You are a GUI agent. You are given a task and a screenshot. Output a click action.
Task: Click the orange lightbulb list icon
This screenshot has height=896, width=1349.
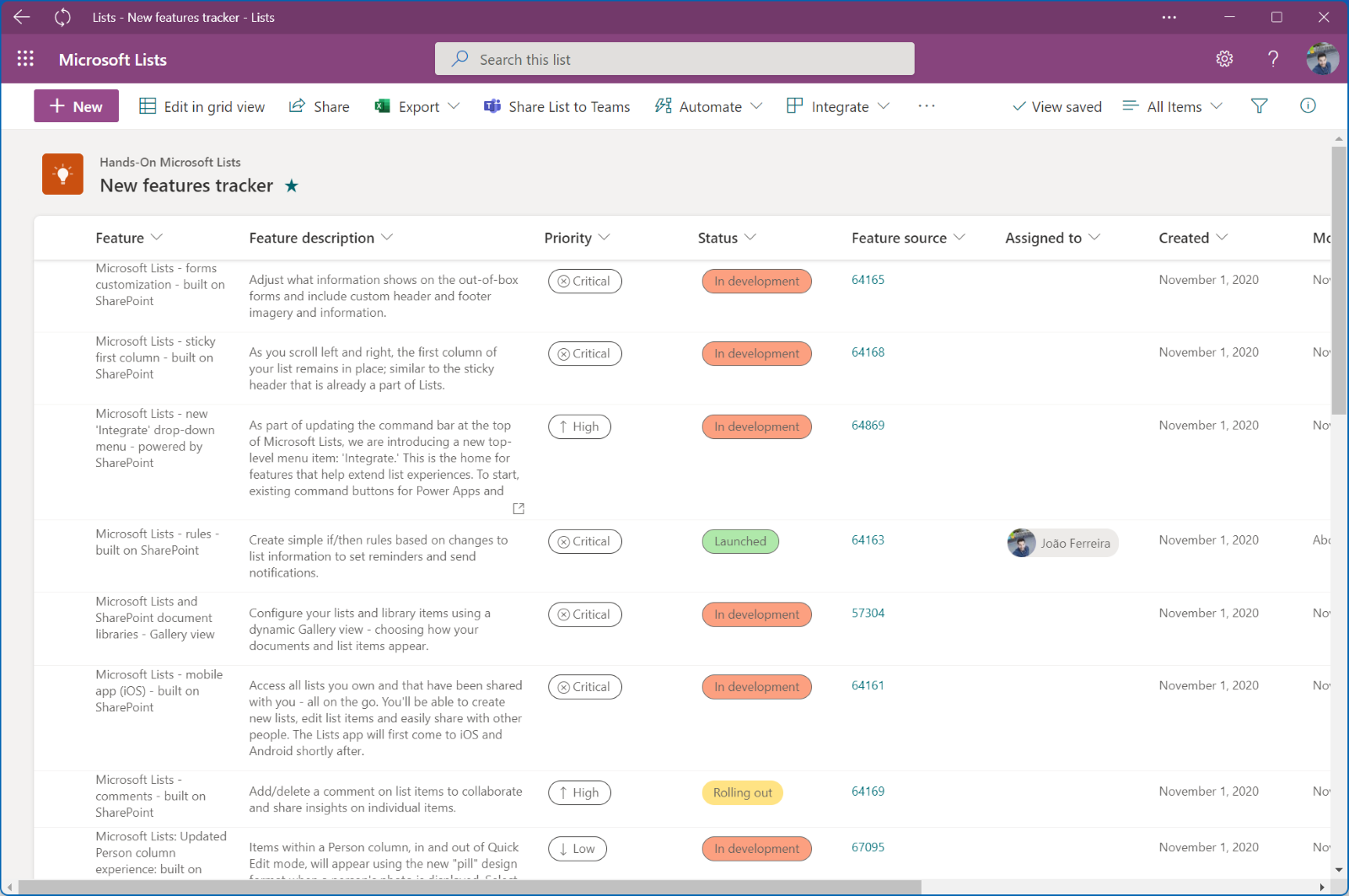[x=62, y=174]
